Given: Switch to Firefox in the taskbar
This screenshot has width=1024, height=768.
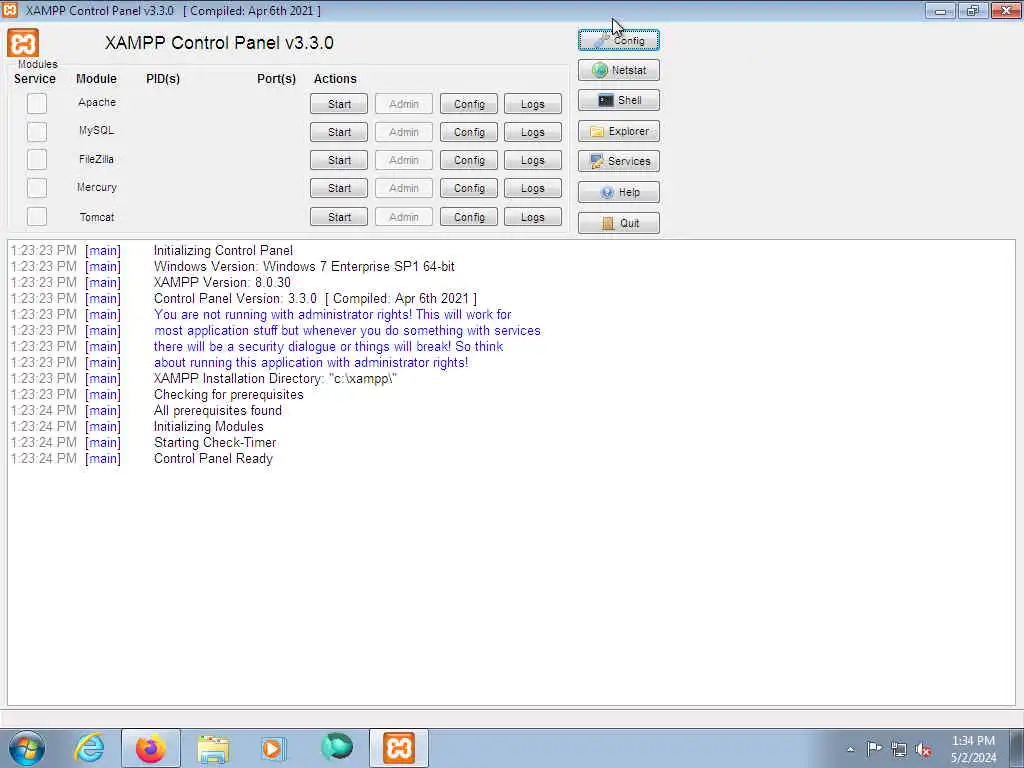Looking at the screenshot, I should point(151,748).
